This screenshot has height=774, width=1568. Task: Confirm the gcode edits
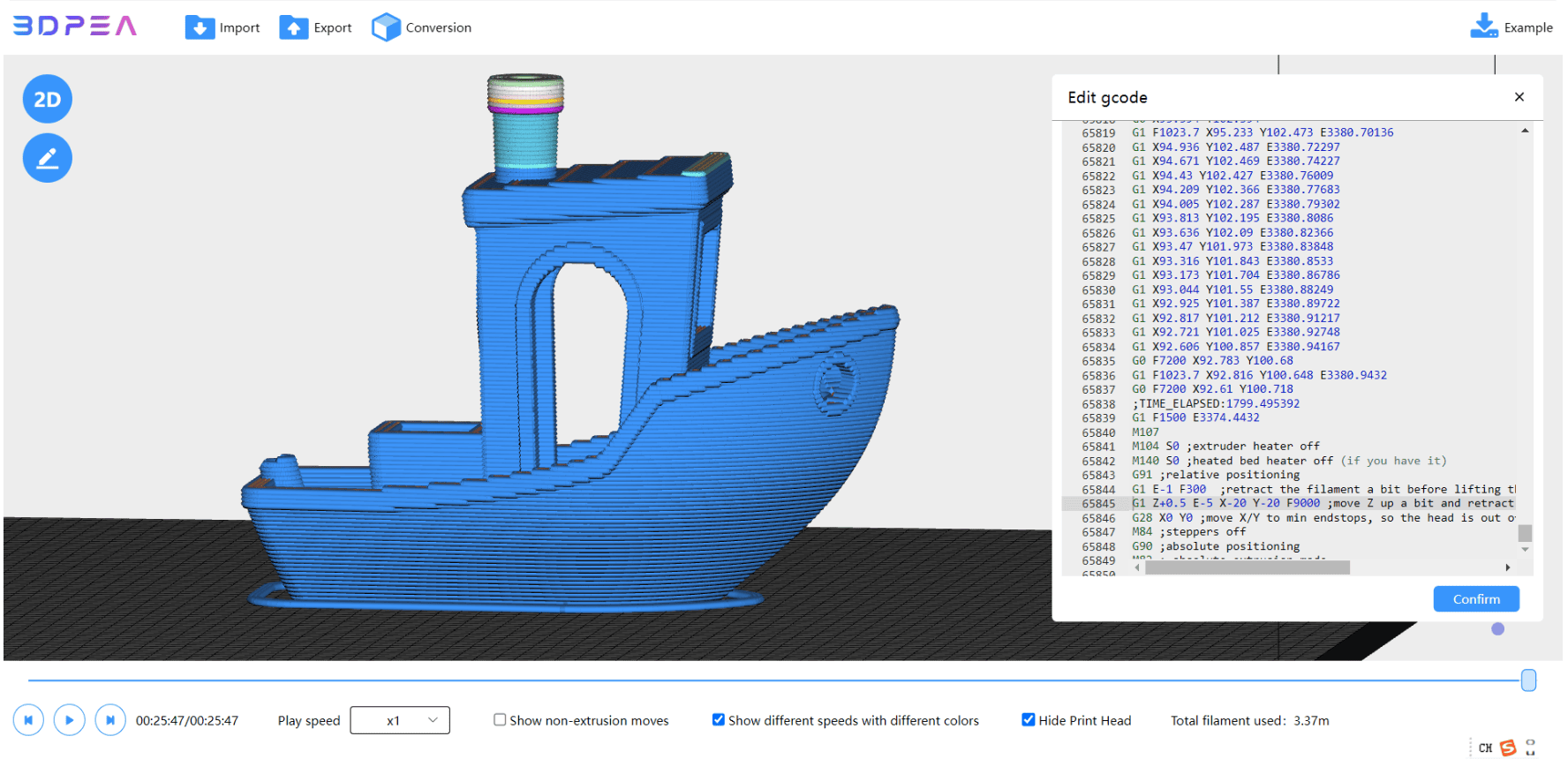[1475, 599]
